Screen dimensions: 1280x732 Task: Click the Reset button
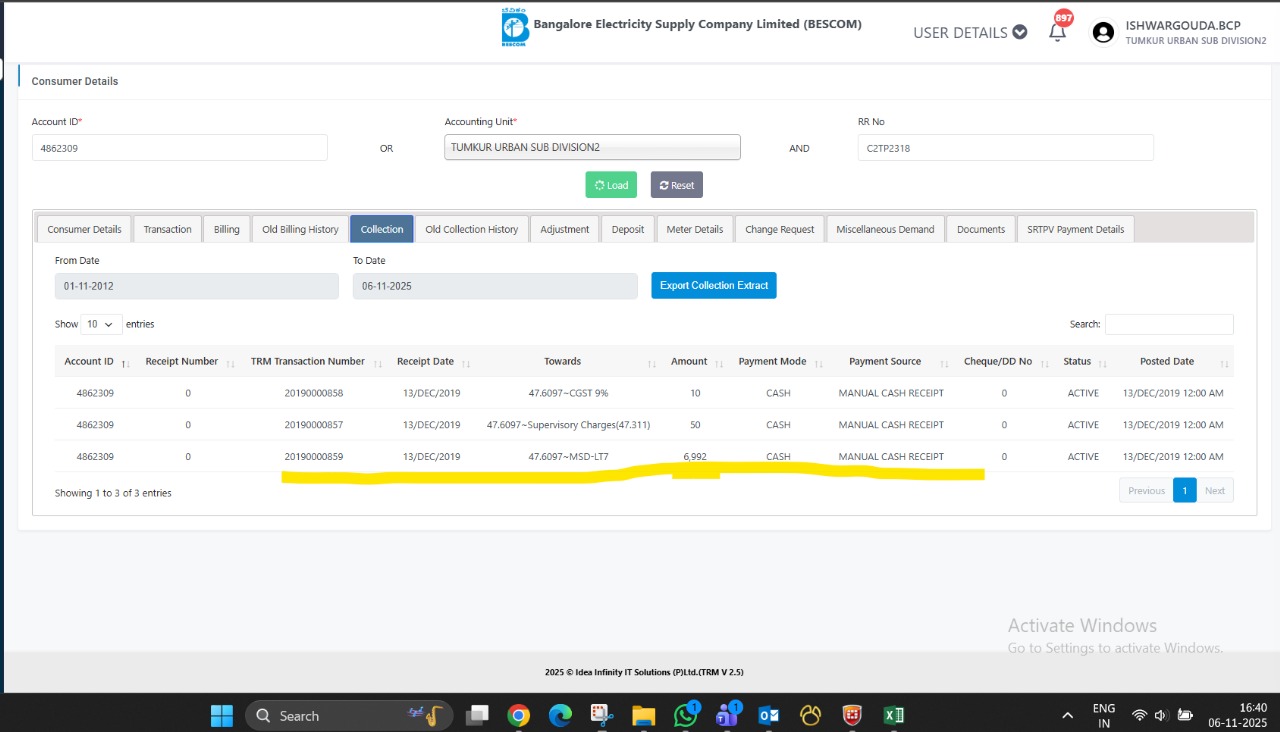click(x=676, y=185)
